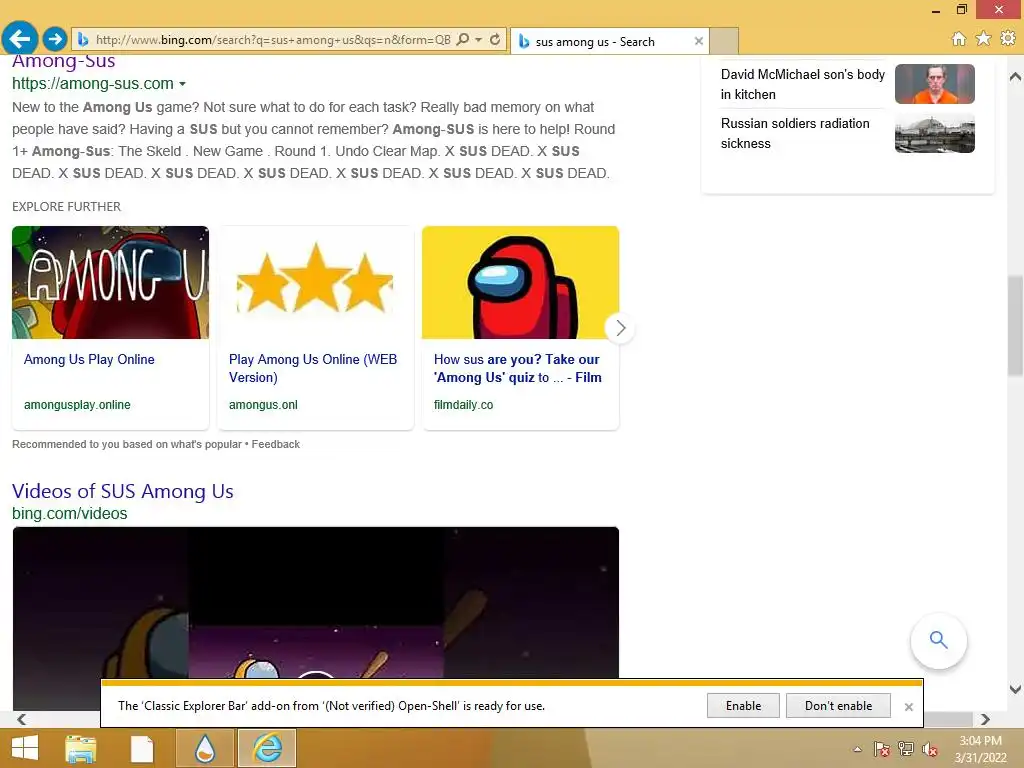Go forward with the browser forward arrow
This screenshot has height=768, width=1024.
55,39
